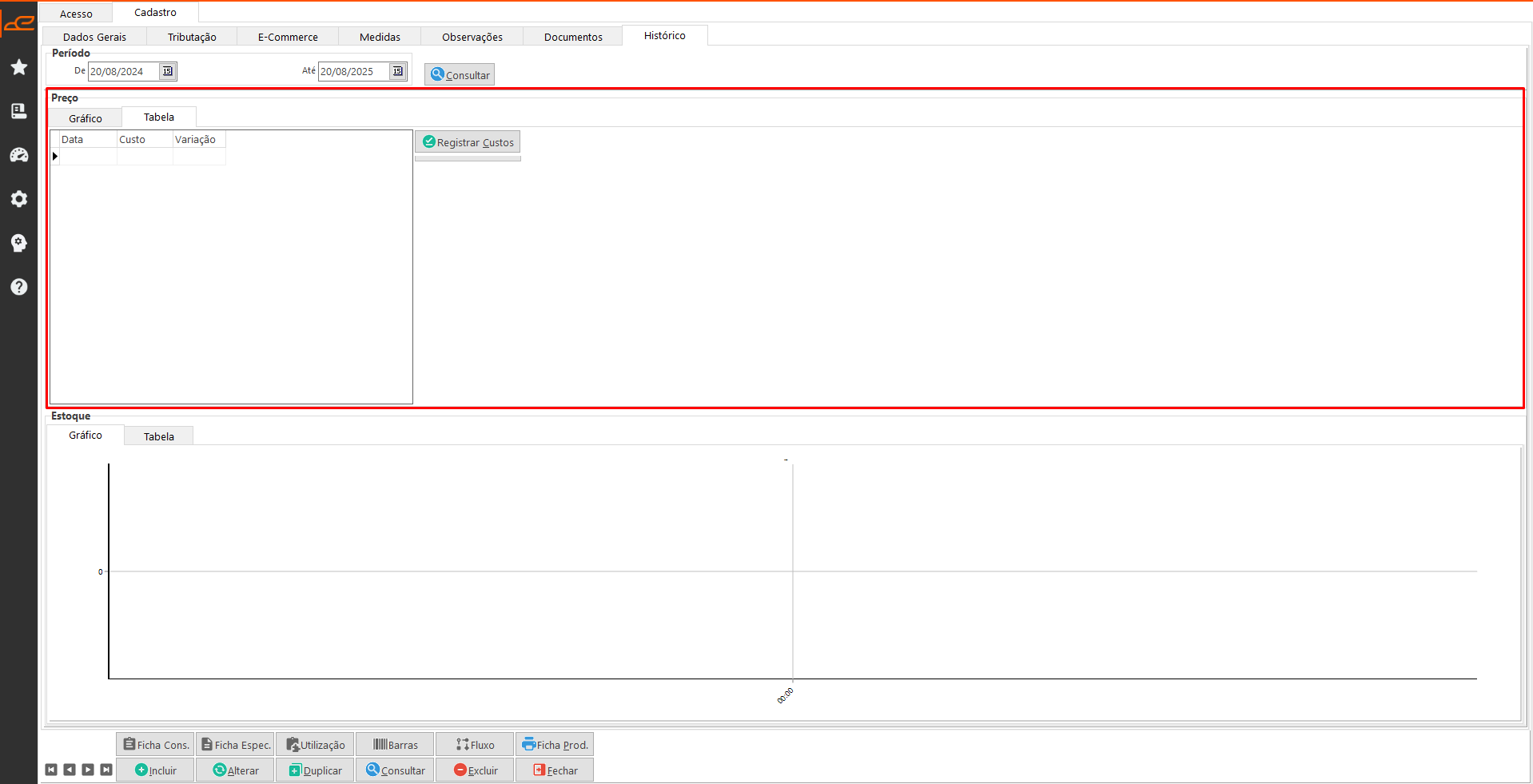Image resolution: width=1533 pixels, height=784 pixels.
Task: Click the 'De' start date field
Action: pyautogui.click(x=123, y=71)
